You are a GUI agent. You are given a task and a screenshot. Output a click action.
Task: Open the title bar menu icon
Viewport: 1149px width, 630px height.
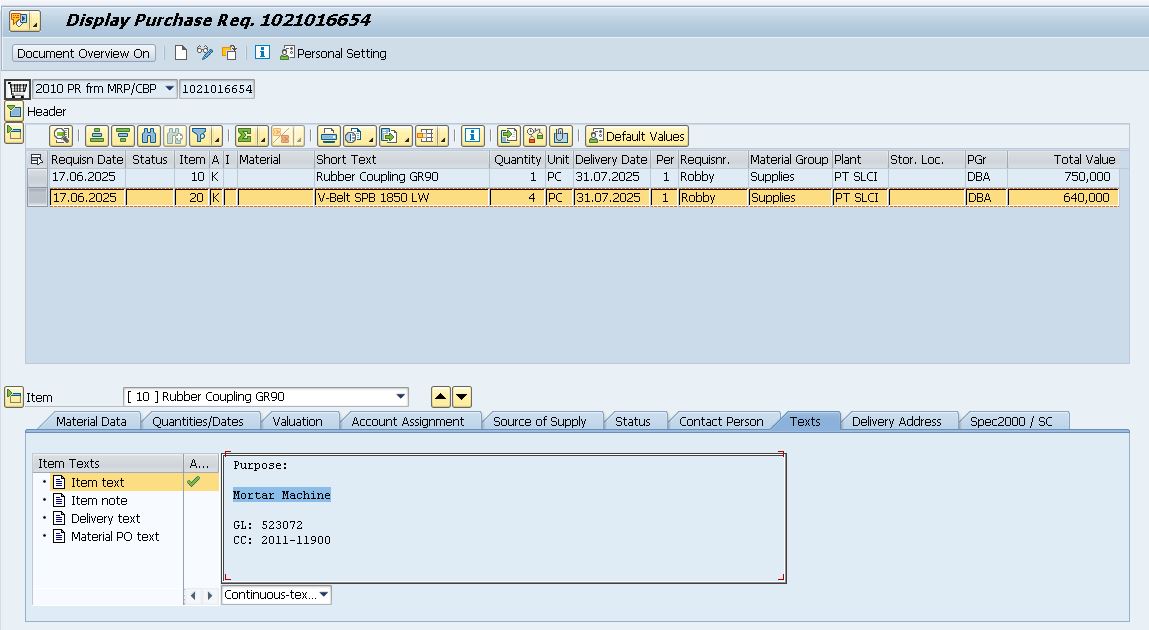pyautogui.click(x=24, y=21)
